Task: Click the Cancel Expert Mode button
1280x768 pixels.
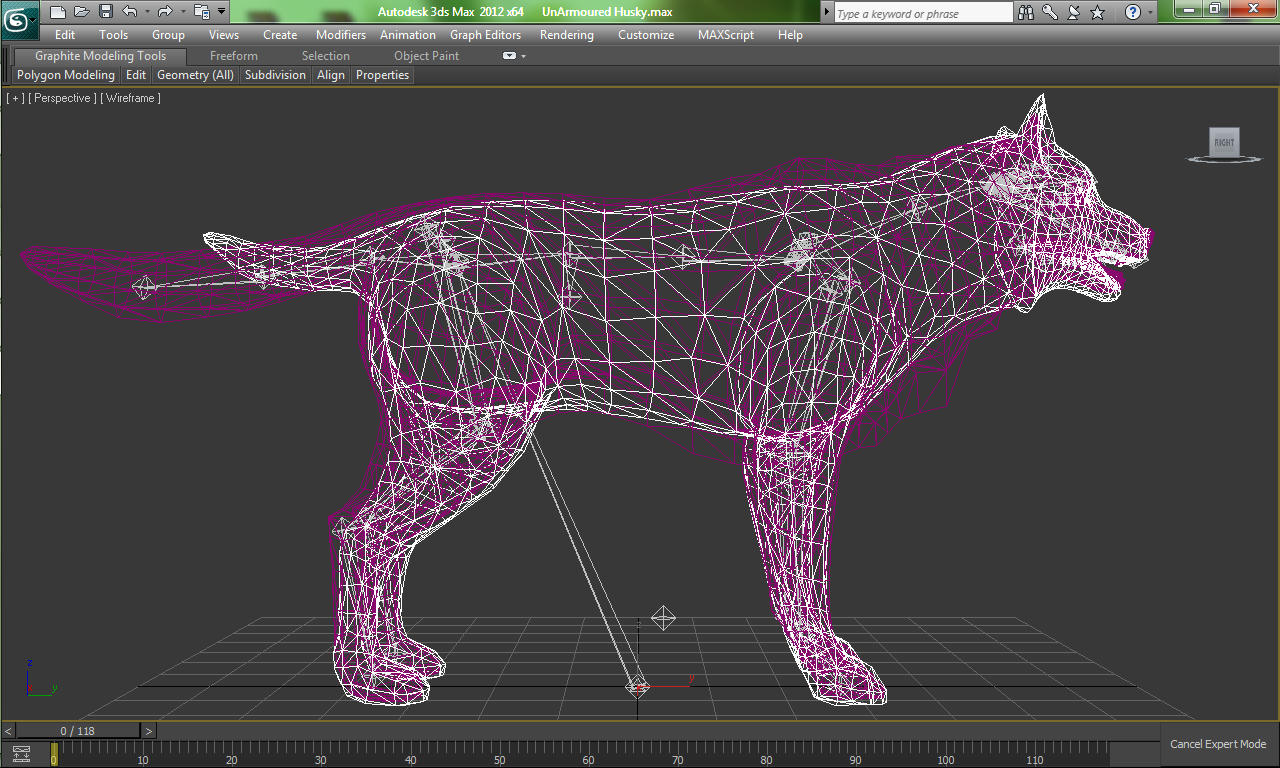Action: click(1218, 744)
